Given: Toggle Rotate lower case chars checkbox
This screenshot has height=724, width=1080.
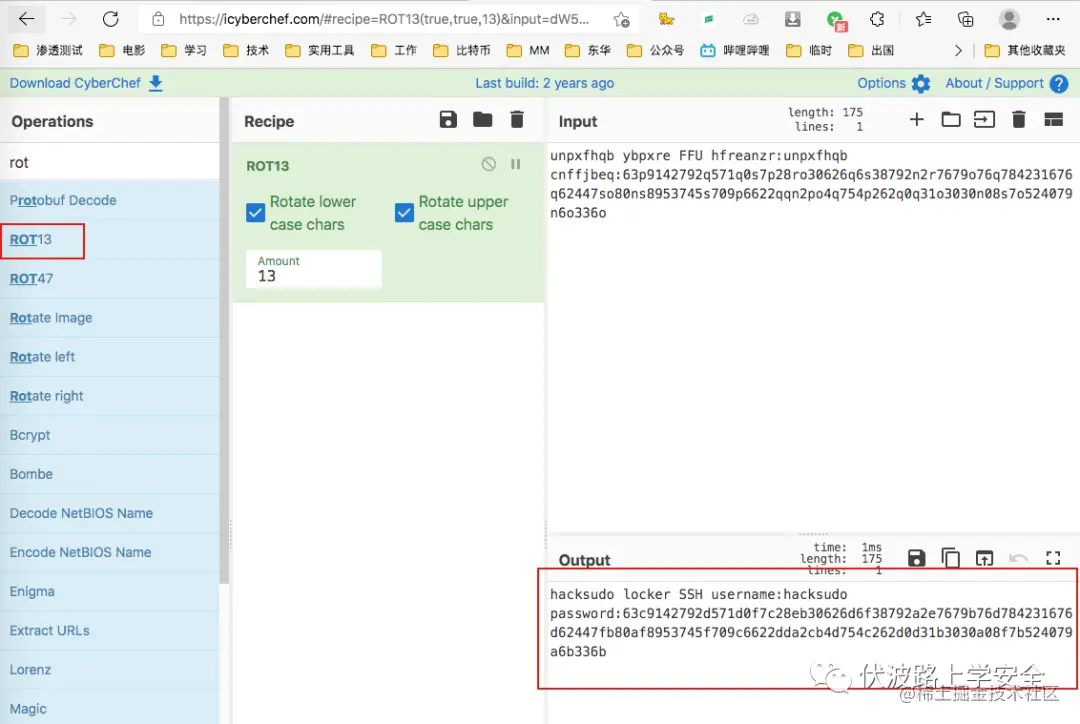Looking at the screenshot, I should [256, 212].
